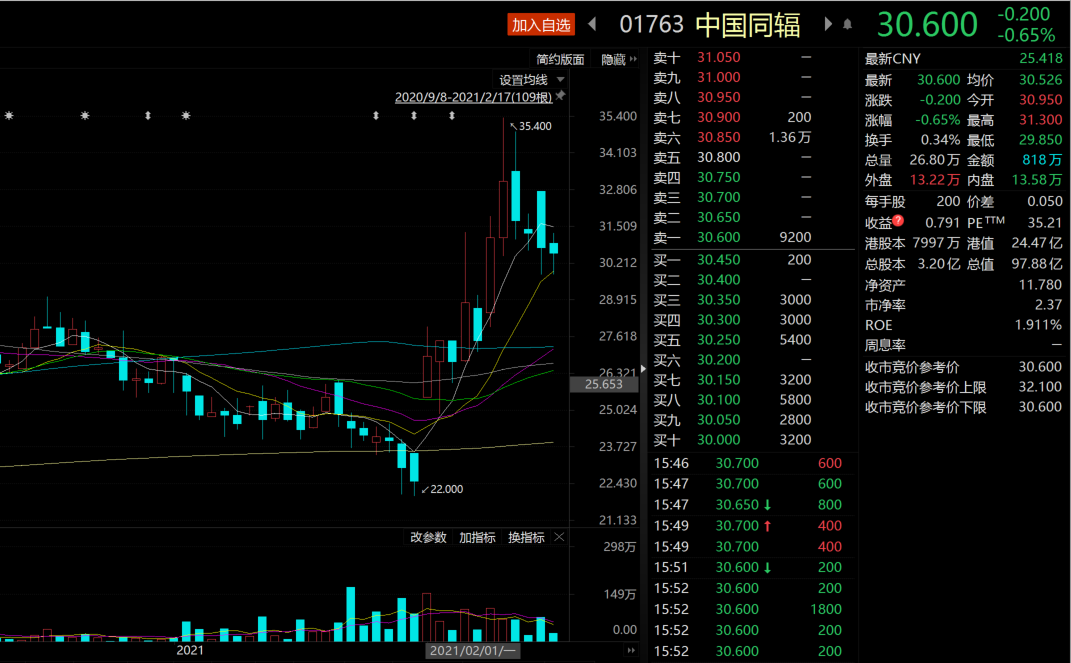The image size is (1071, 663).
Task: Click the 25.653 price tag on the axis
Action: pyautogui.click(x=604, y=384)
